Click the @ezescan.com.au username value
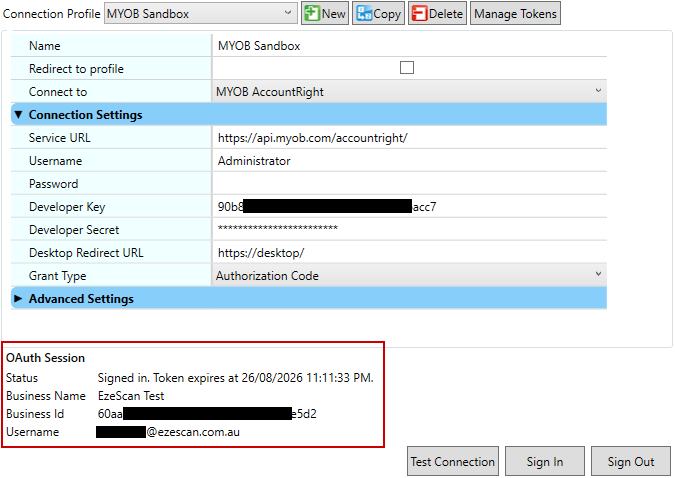This screenshot has height=478, width=675. 168,432
